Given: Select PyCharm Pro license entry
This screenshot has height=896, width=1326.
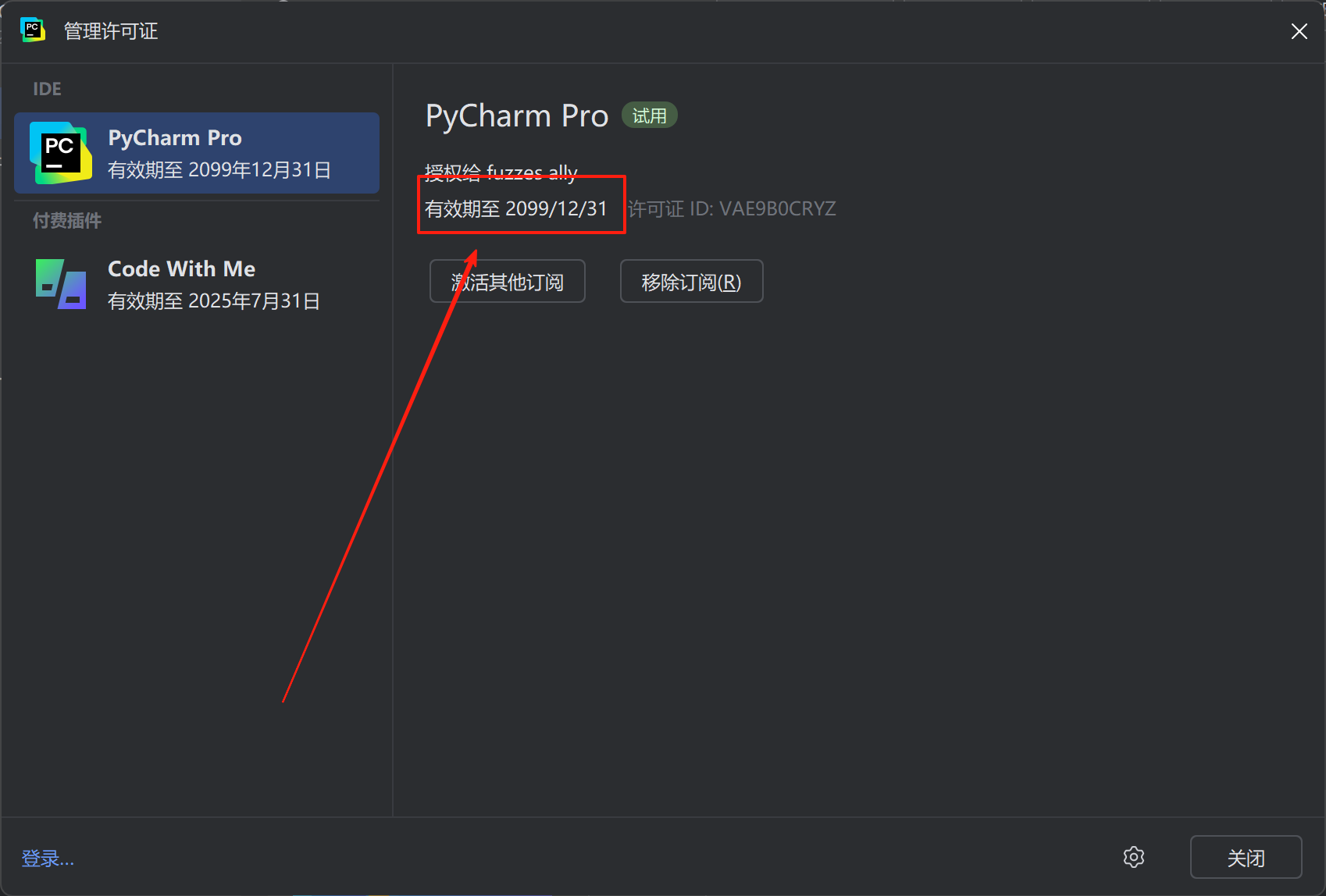Looking at the screenshot, I should [197, 153].
